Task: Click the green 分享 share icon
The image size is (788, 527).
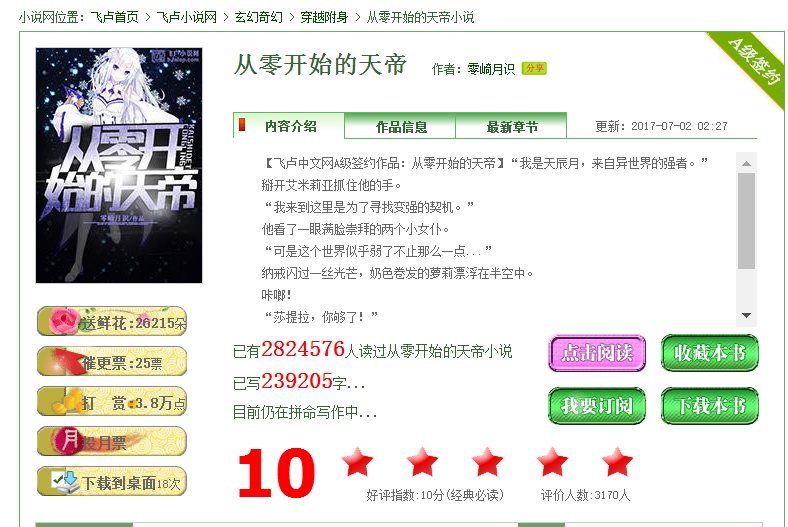Action: [x=534, y=68]
